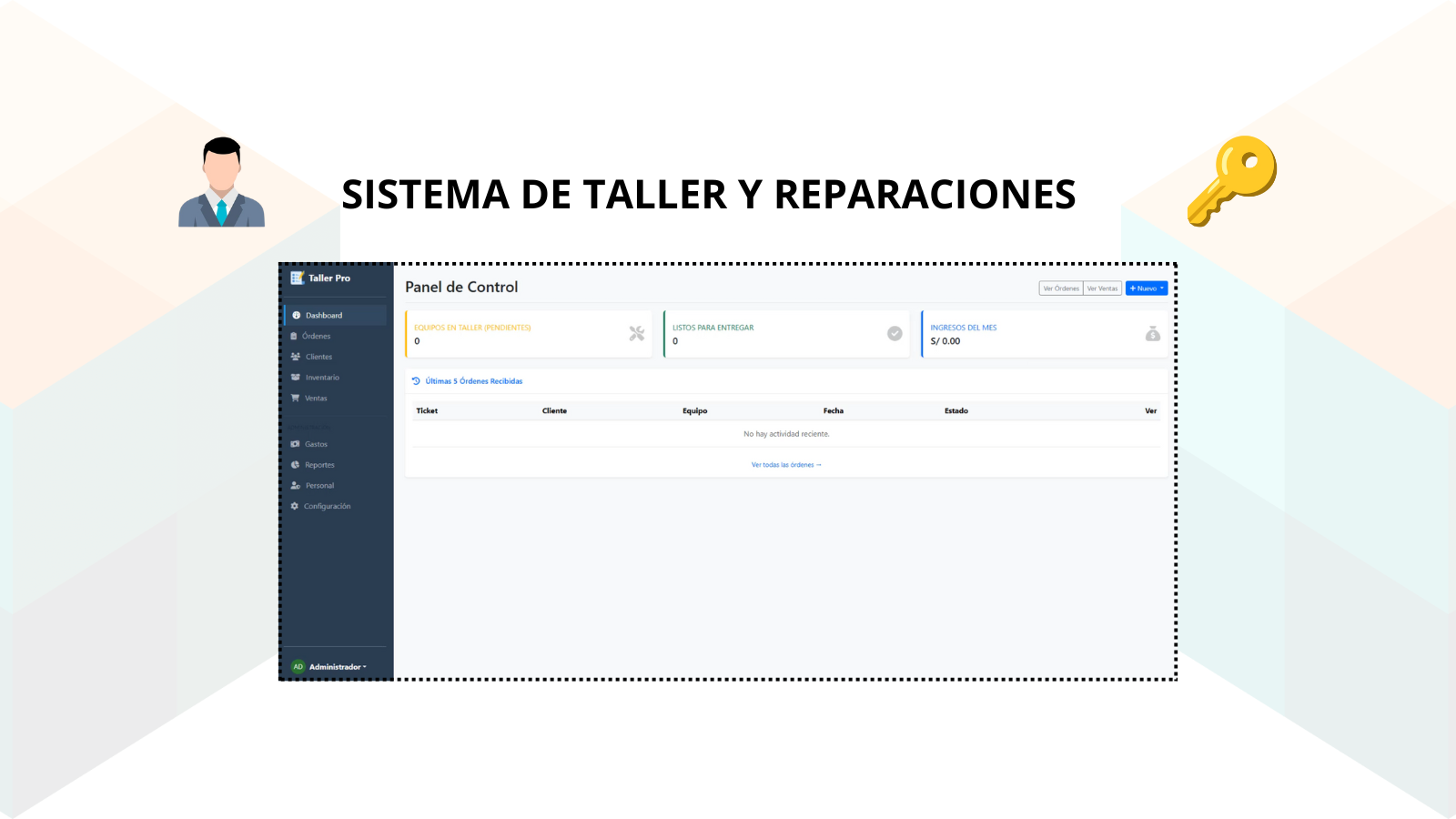1456x819 pixels.
Task: Click the Reportes pie chart icon
Action: [x=295, y=465]
